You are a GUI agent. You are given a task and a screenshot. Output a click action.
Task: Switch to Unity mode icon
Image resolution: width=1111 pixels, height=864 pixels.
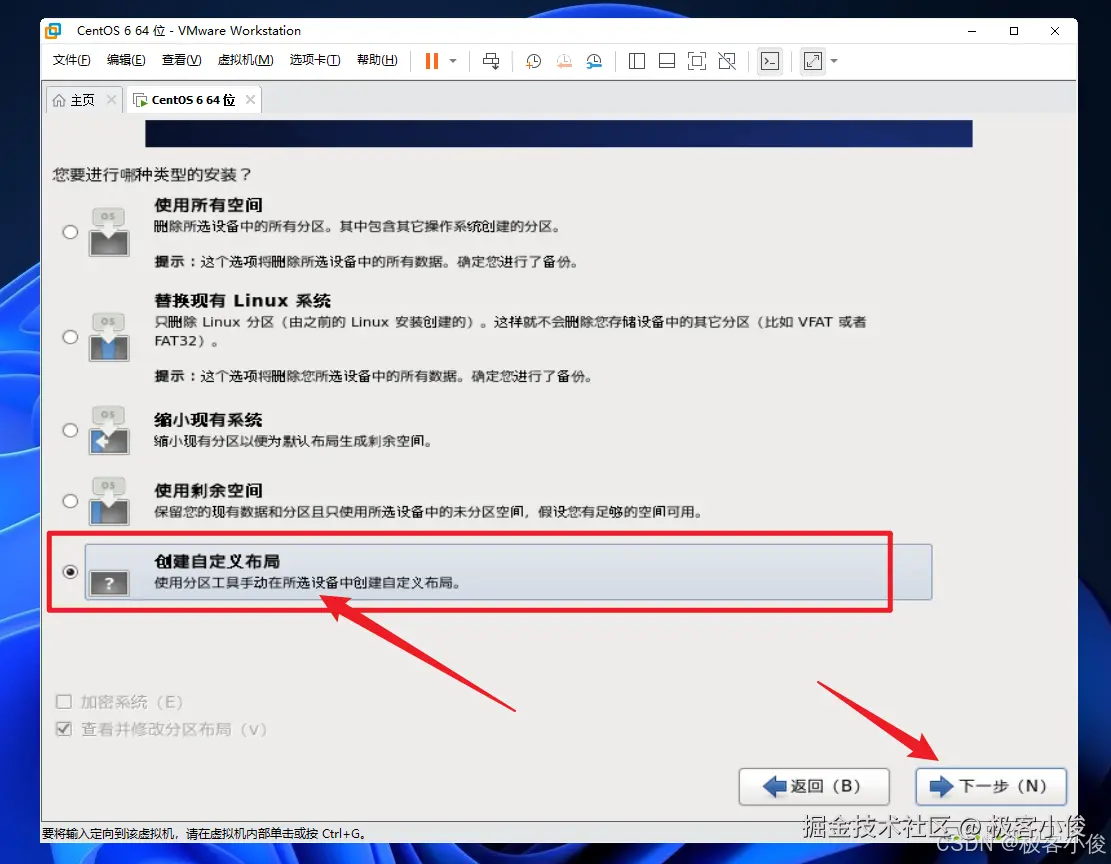(x=727, y=61)
